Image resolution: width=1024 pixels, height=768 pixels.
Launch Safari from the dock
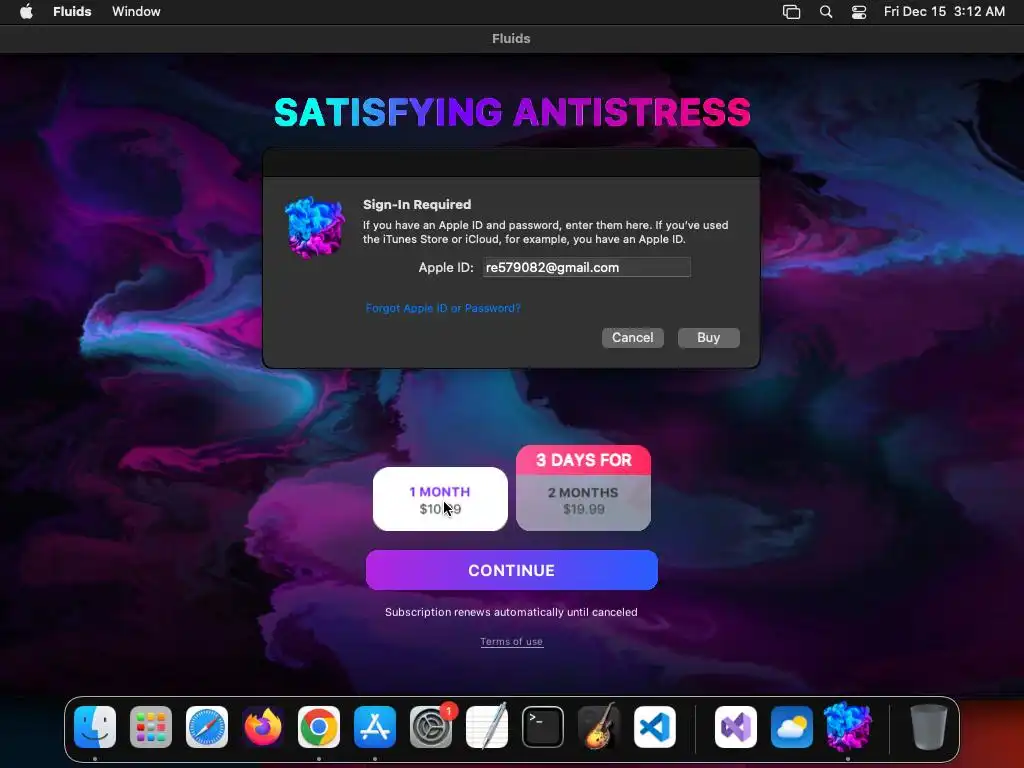click(207, 727)
